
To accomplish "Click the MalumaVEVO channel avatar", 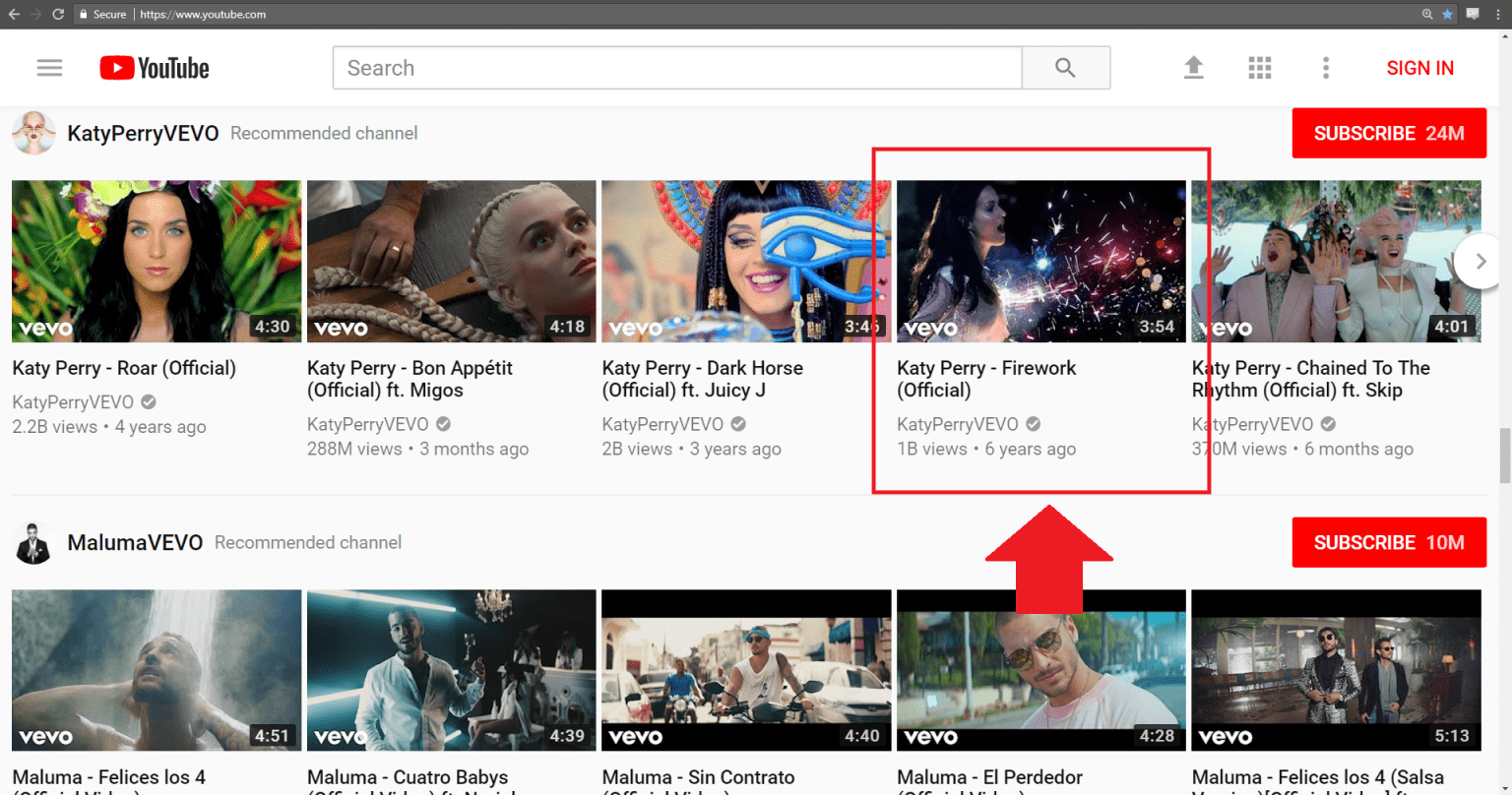I will [x=32, y=542].
